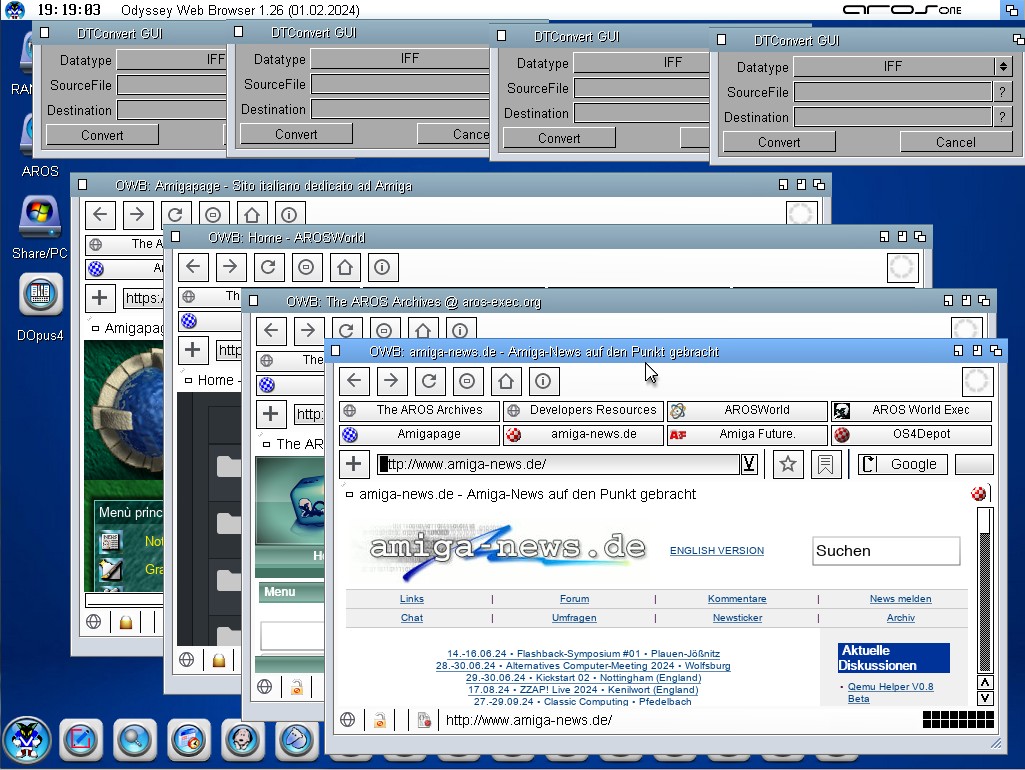The height and width of the screenshot is (770, 1025).
Task: Click the ENGLISH VERSION link
Action: tap(716, 551)
